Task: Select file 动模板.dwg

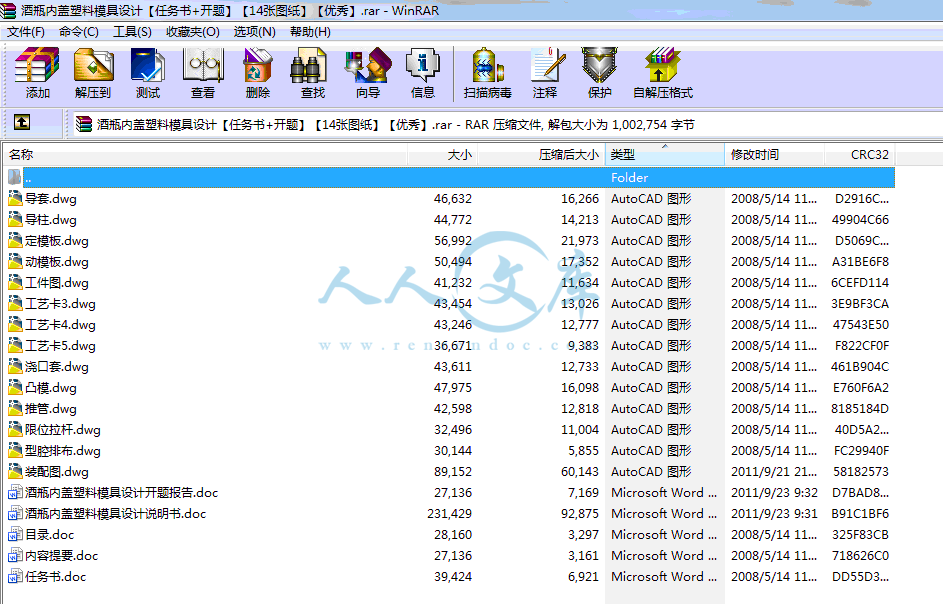Action: (x=57, y=262)
